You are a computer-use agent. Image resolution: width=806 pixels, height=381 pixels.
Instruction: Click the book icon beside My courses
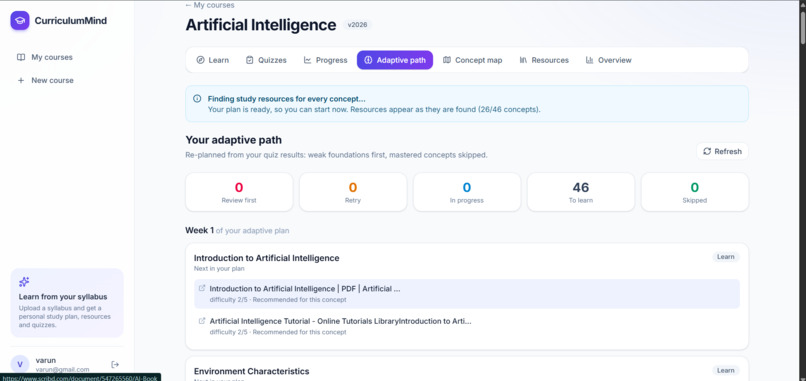(21, 57)
